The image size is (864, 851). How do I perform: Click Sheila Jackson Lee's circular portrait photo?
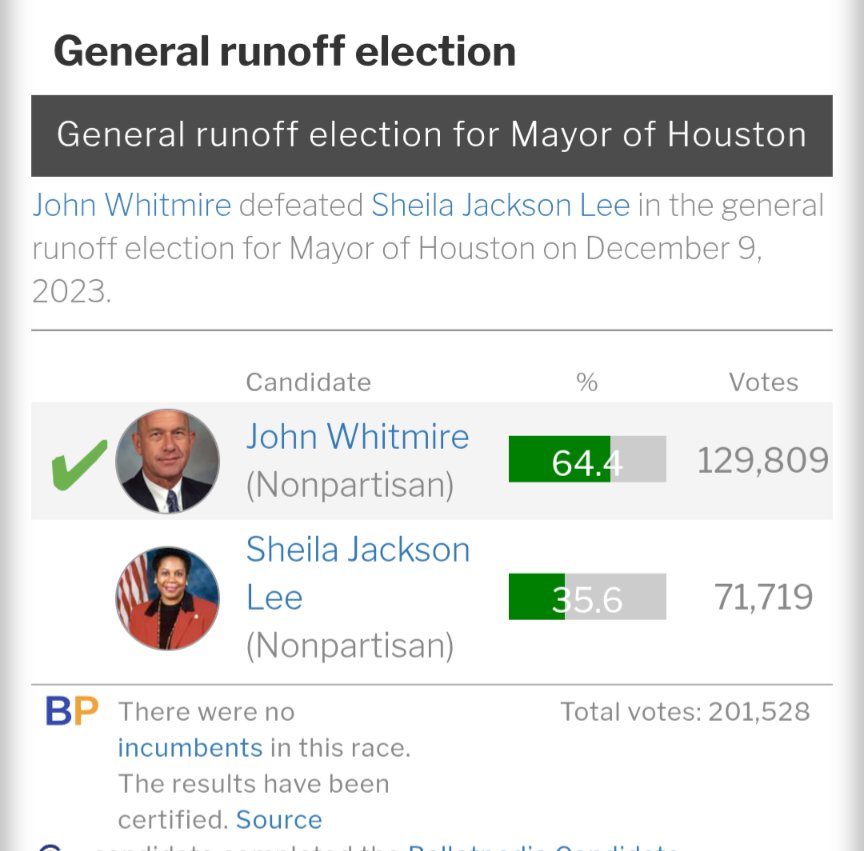tap(168, 598)
